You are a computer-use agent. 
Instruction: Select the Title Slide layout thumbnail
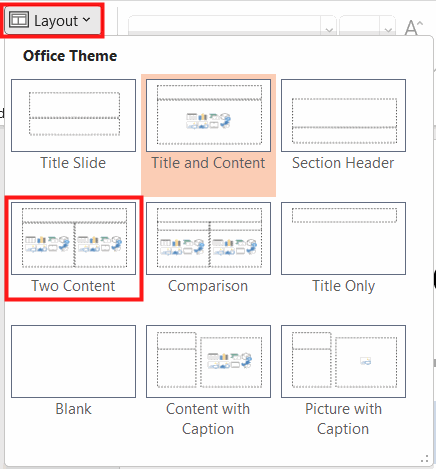[x=73, y=115]
